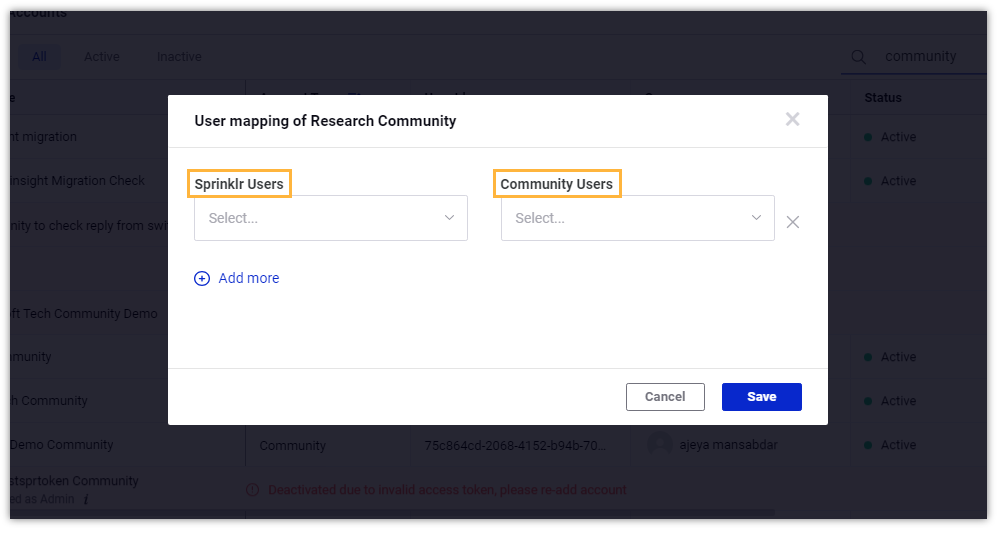This screenshot has height=533, width=999.
Task: Save the user mapping
Action: pyautogui.click(x=761, y=397)
